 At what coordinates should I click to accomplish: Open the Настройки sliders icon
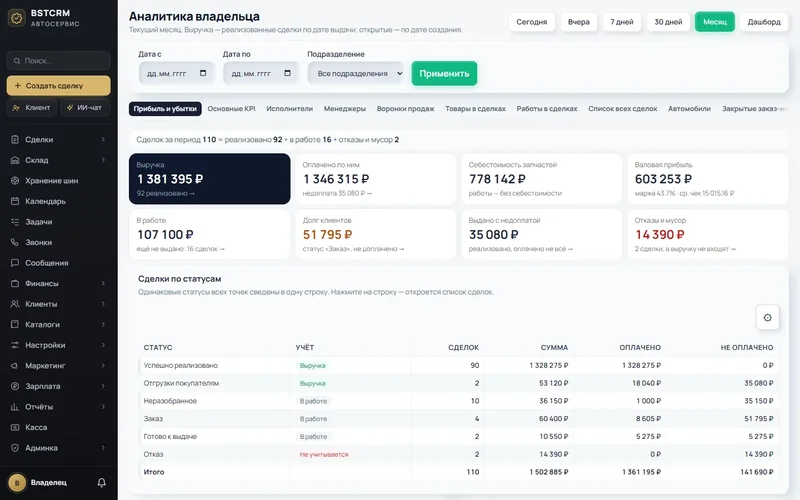click(x=15, y=345)
